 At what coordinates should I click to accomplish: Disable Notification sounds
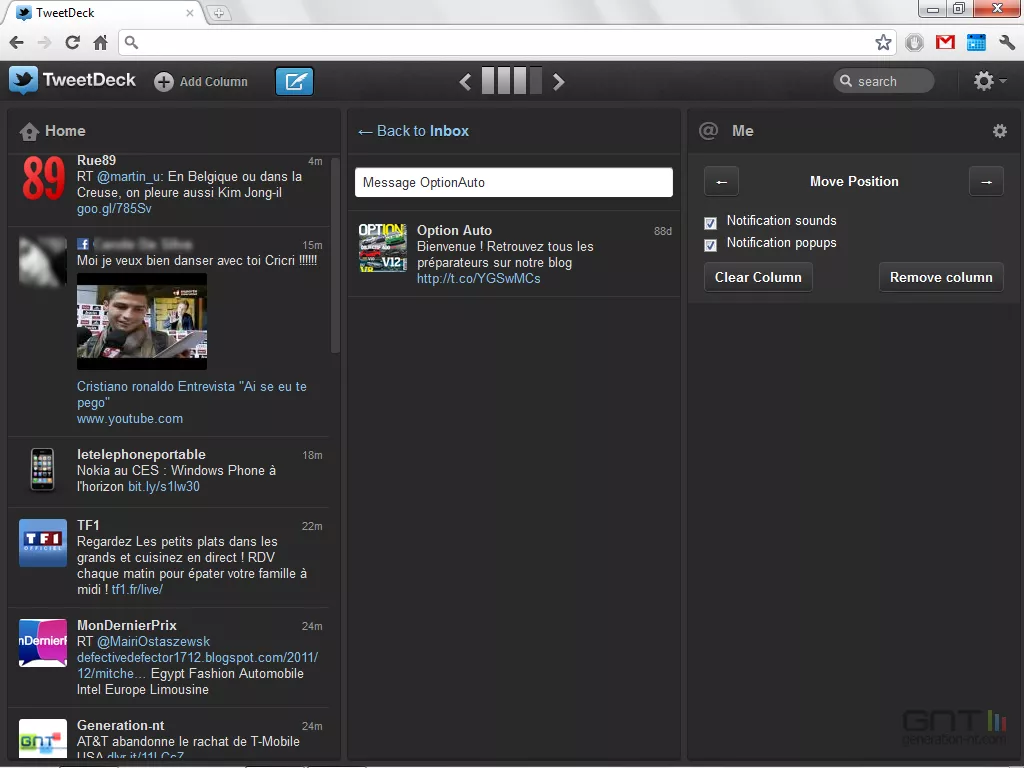click(709, 221)
